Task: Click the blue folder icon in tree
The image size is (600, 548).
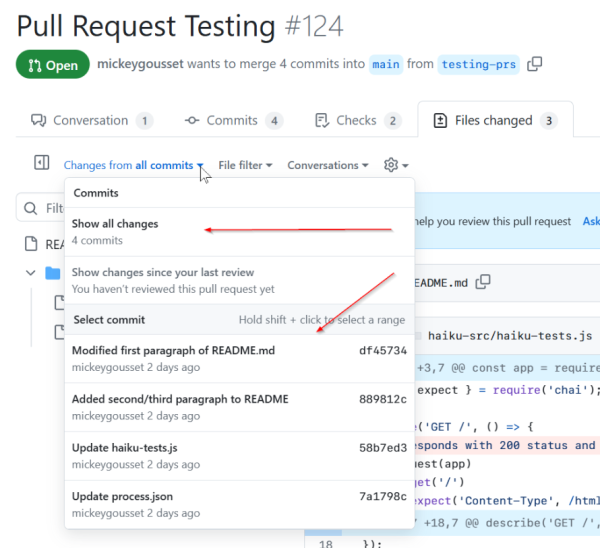Action: click(53, 273)
